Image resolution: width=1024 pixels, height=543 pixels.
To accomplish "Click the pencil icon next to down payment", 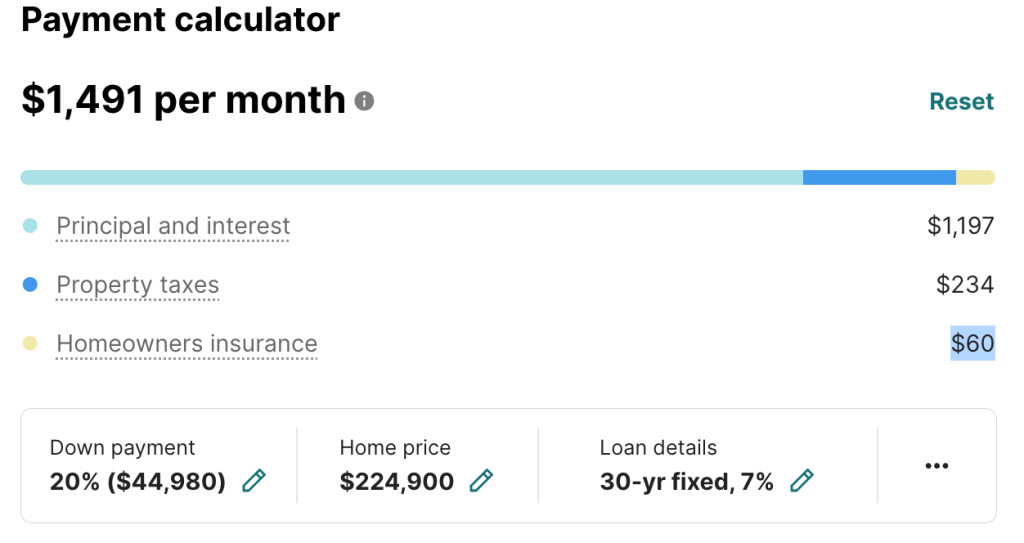I will click(254, 481).
